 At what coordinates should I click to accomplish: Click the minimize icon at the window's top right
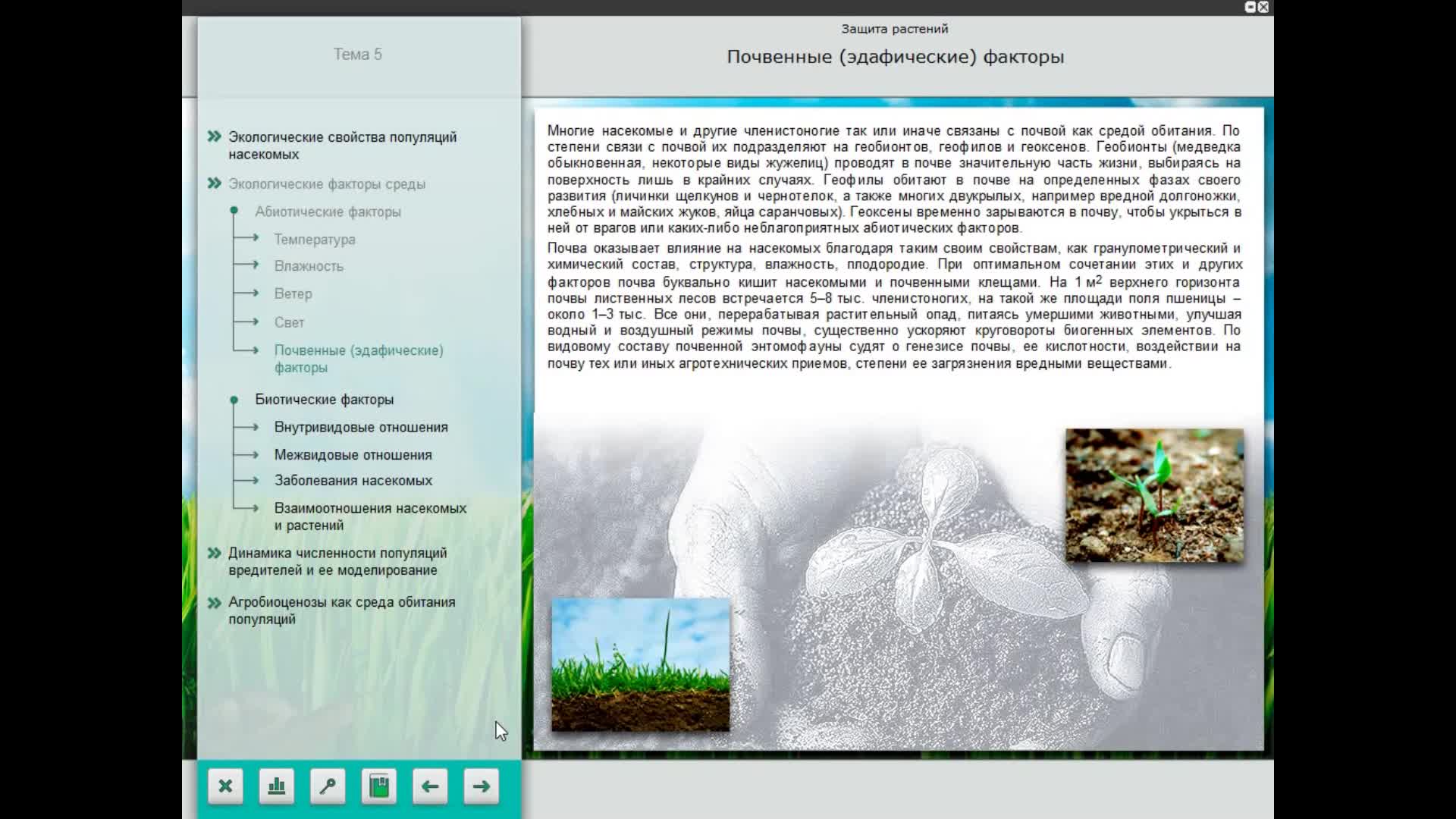pyautogui.click(x=1250, y=7)
